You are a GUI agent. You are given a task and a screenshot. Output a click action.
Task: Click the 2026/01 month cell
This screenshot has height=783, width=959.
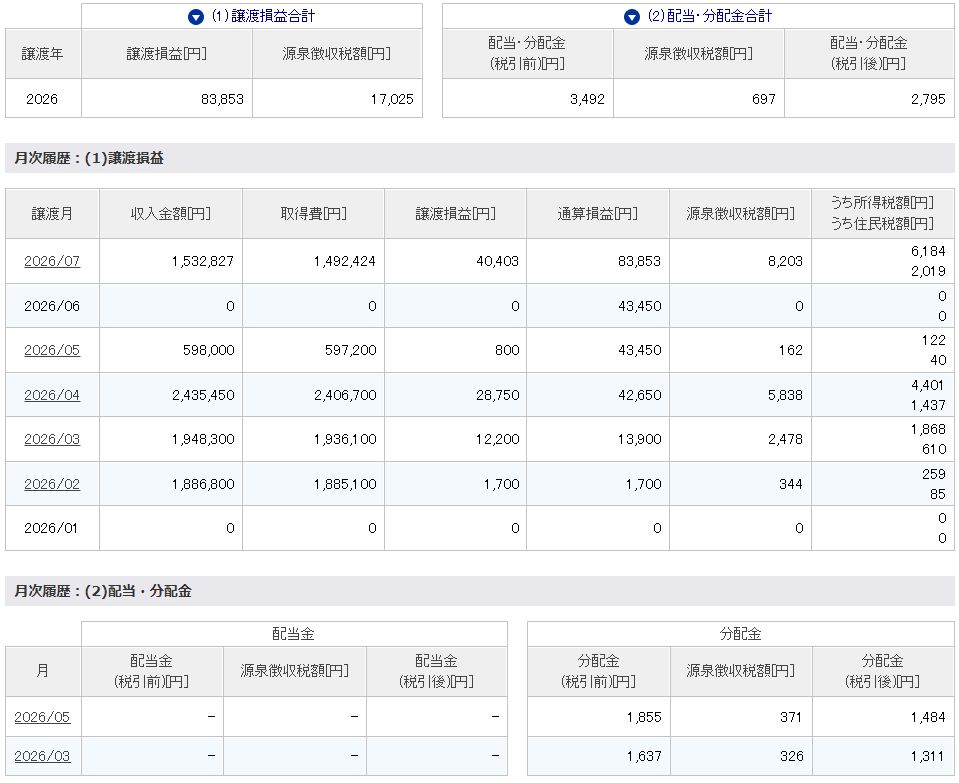(x=51, y=528)
